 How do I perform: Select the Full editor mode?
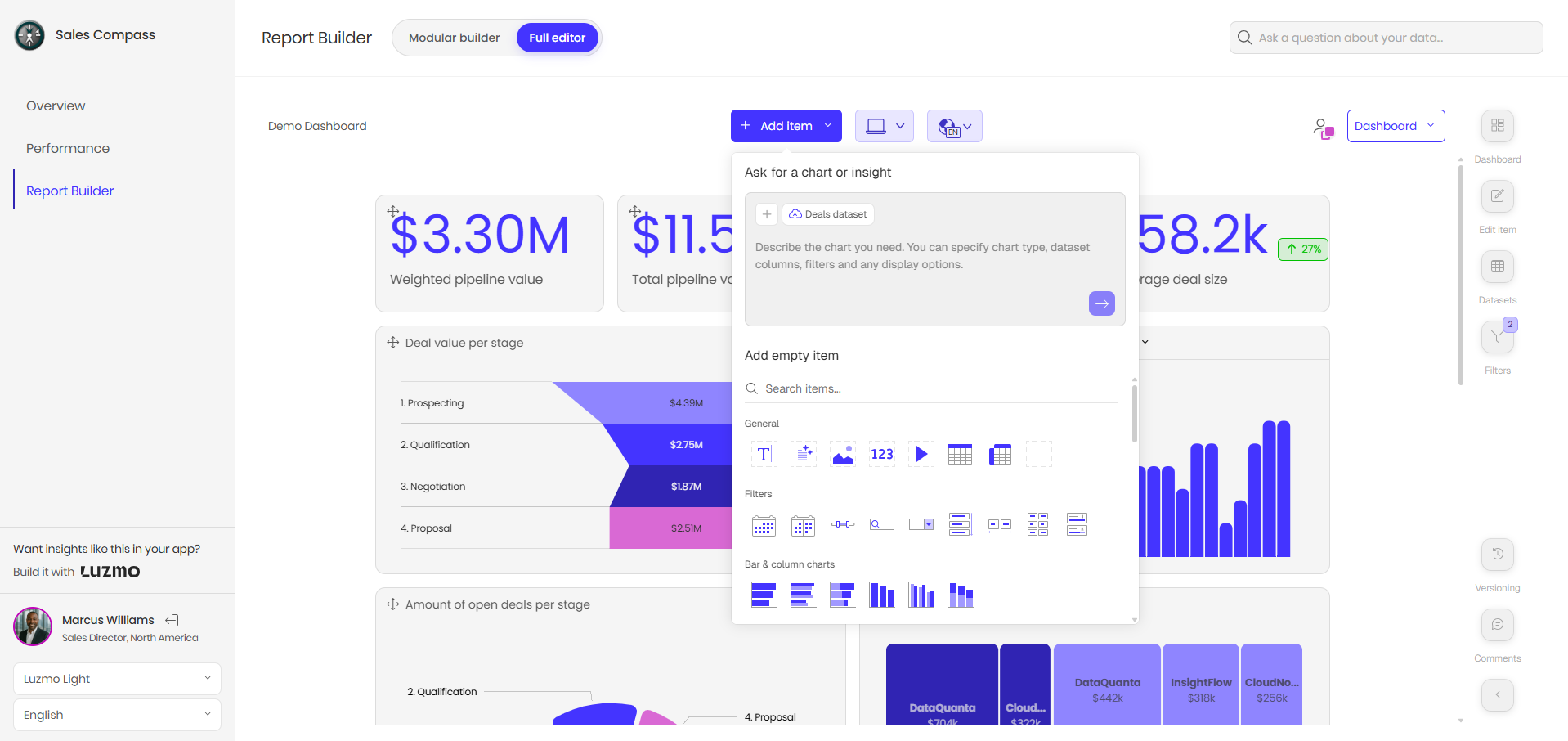pyautogui.click(x=557, y=38)
